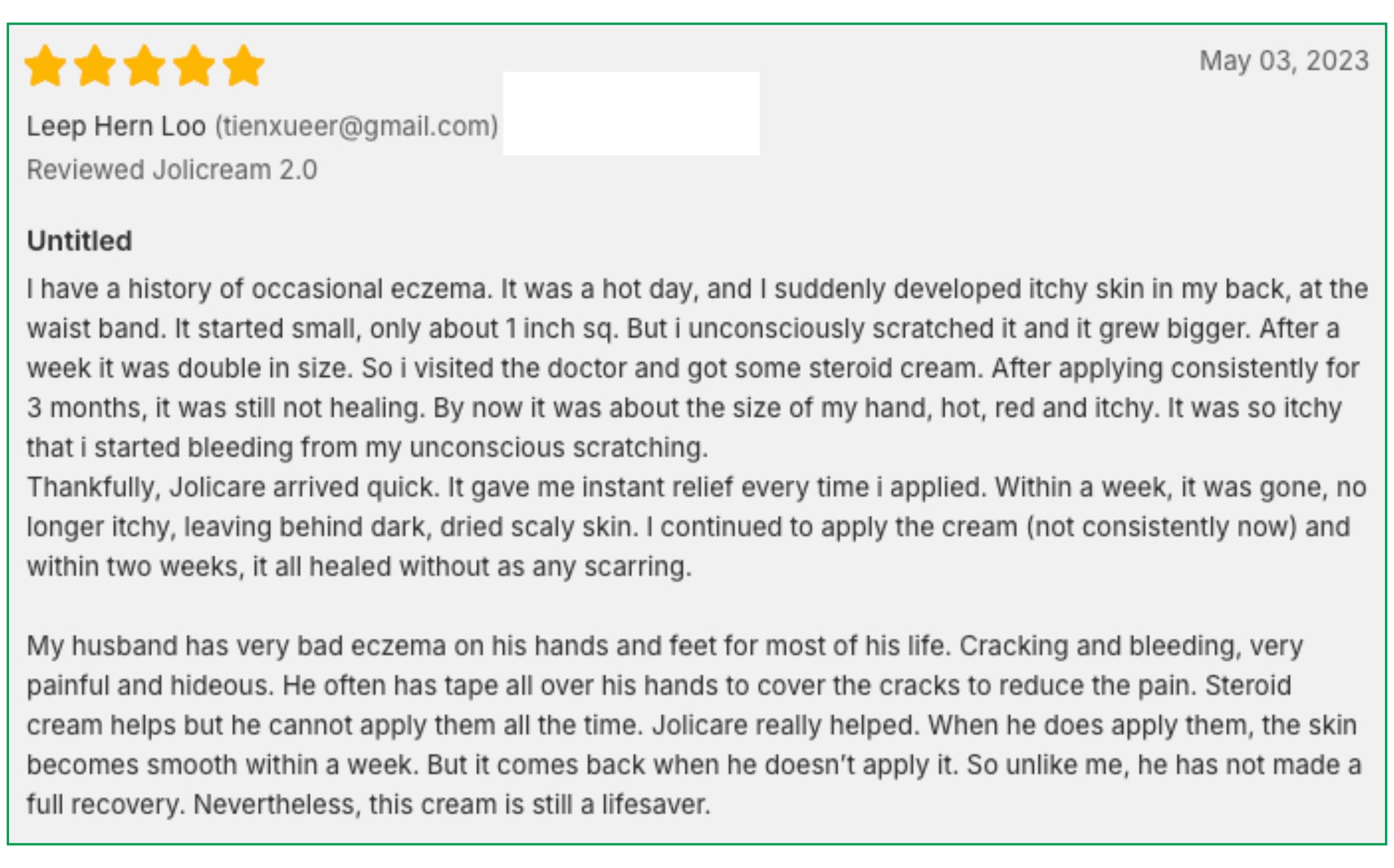This screenshot has height=868, width=1394.
Task: Click line starting '3 months, it was still'
Action: click(684, 408)
